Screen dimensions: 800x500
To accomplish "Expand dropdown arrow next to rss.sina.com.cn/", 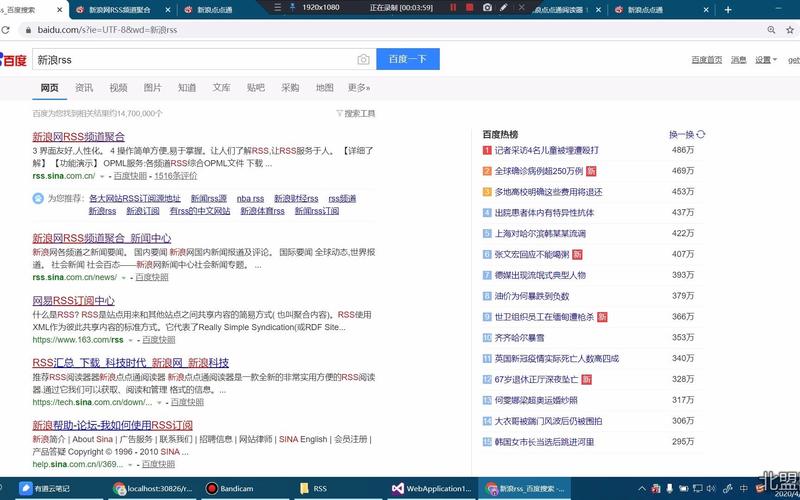I will coord(102,177).
